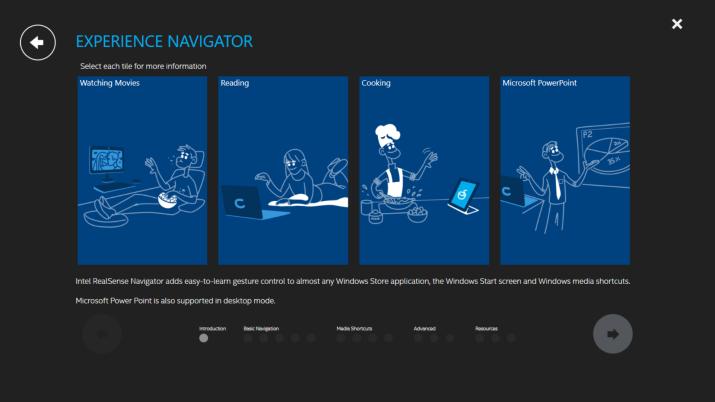Choose the Microsoft PowerPoint tile
715x402 pixels.
565,170
